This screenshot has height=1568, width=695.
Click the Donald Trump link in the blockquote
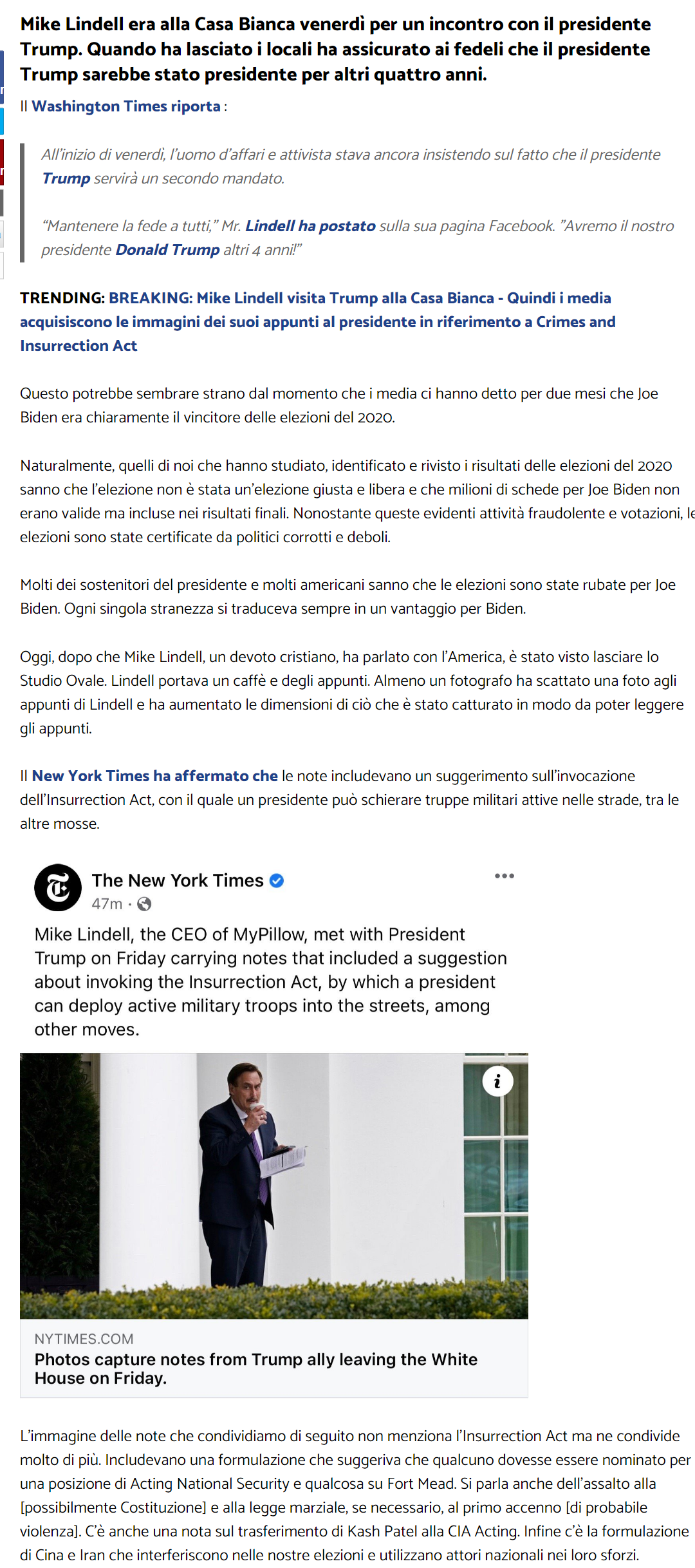pyautogui.click(x=167, y=250)
